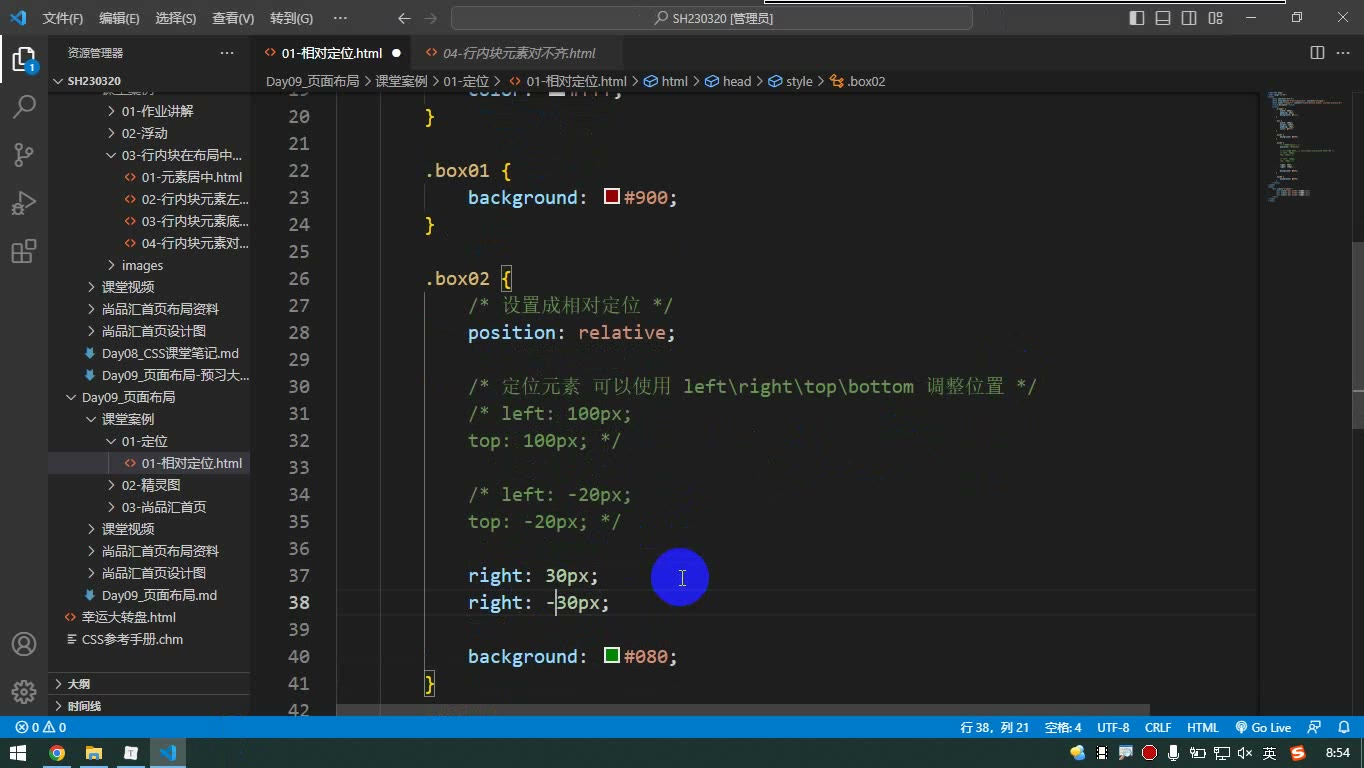Viewport: 1364px width, 768px height.
Task: Toggle muted volume icon in system tray
Action: click(x=1245, y=753)
